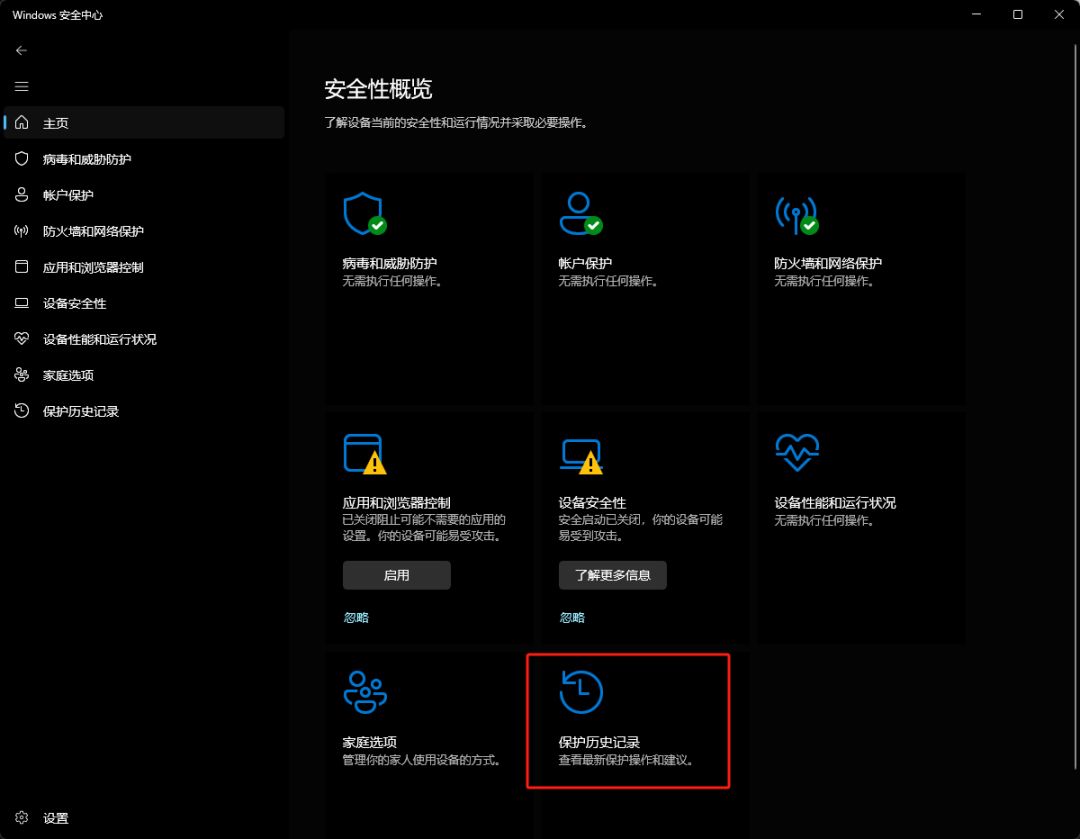The image size is (1080, 839).
Task: Open 设置 label at sidebar bottom
Action: pos(56,818)
